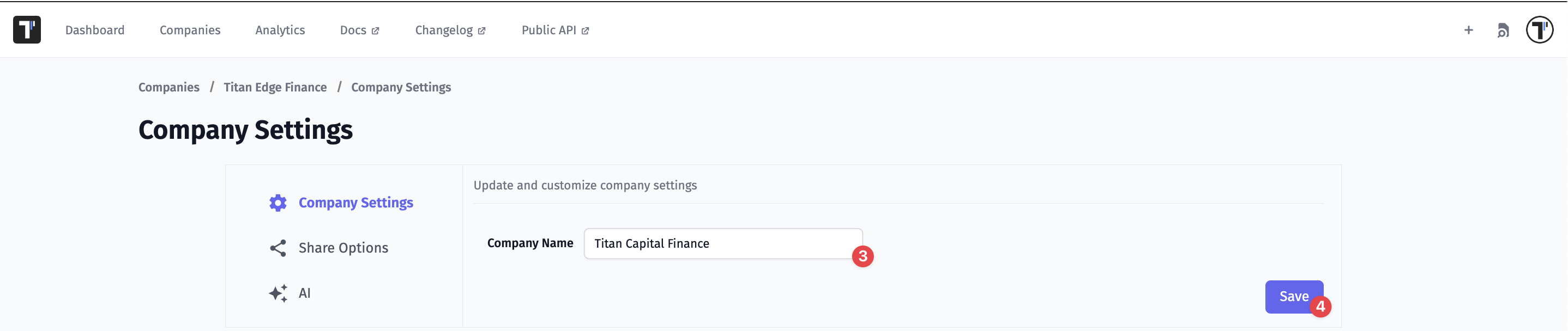Click the external link icon beside Changelog
This screenshot has height=331, width=1568.
[x=481, y=31]
